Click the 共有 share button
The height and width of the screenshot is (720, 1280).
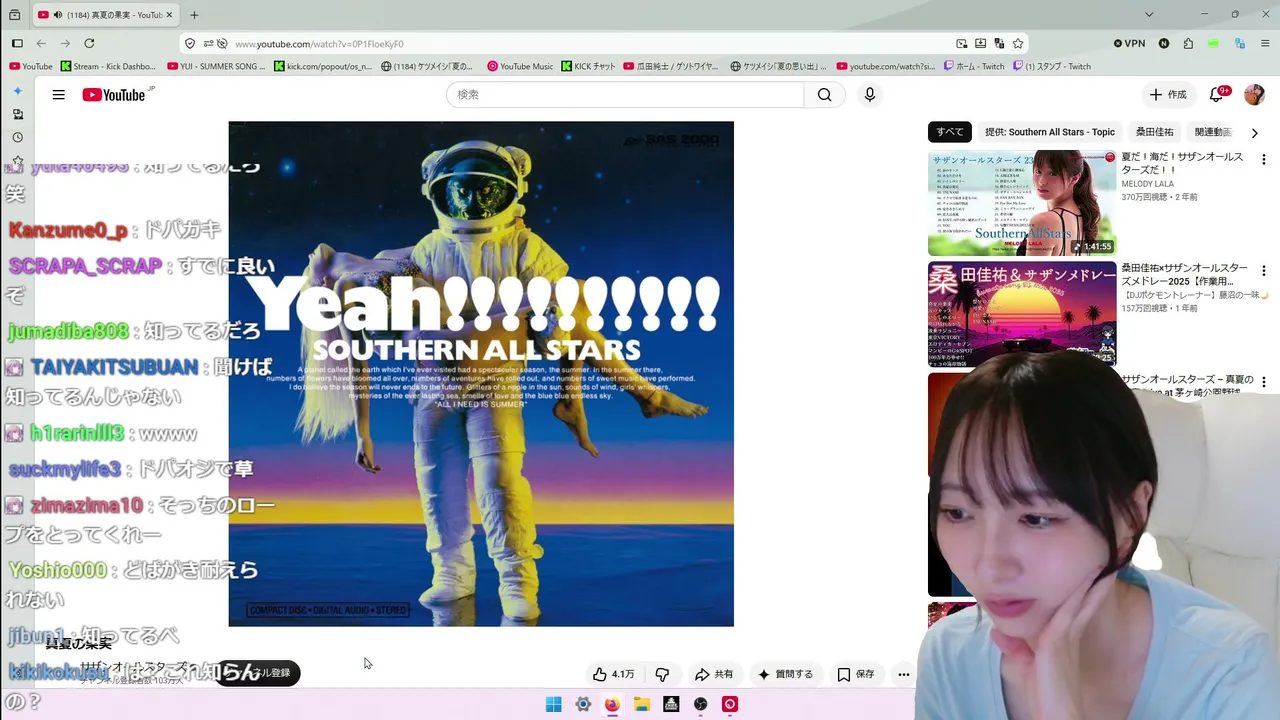(x=714, y=674)
